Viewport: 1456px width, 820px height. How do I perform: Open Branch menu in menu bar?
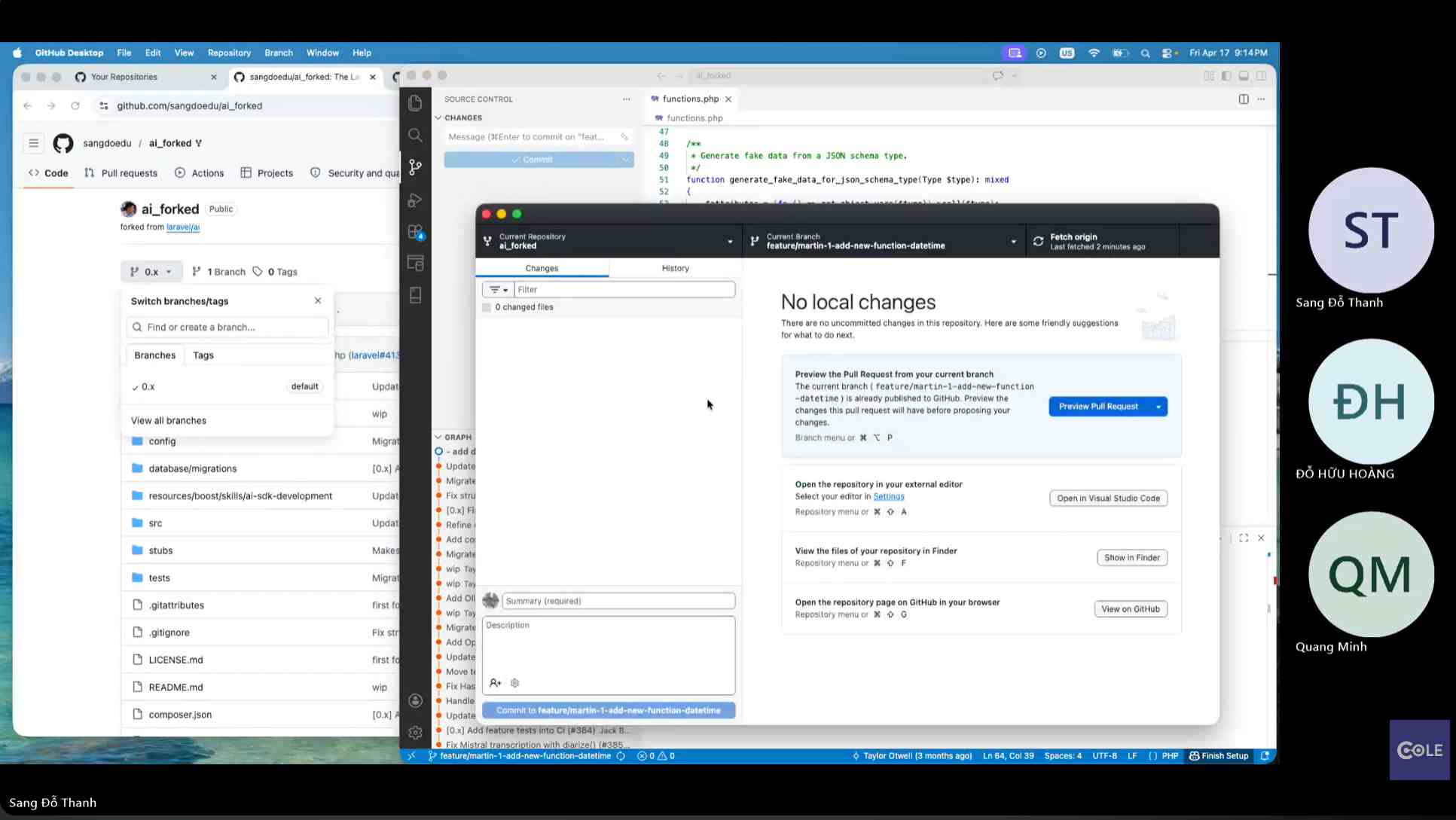[279, 53]
